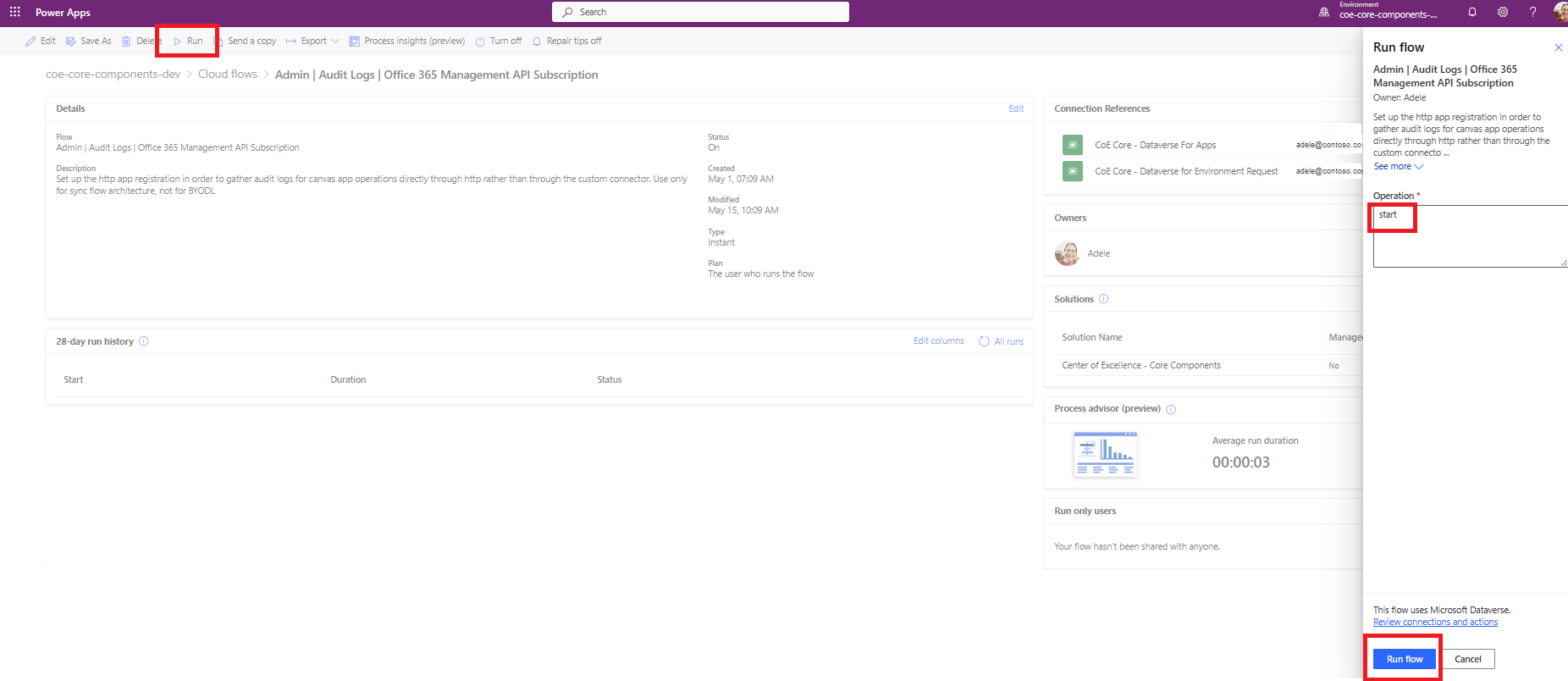The height and width of the screenshot is (681, 1568).
Task: Open the notifications bell
Action: pos(1472,12)
